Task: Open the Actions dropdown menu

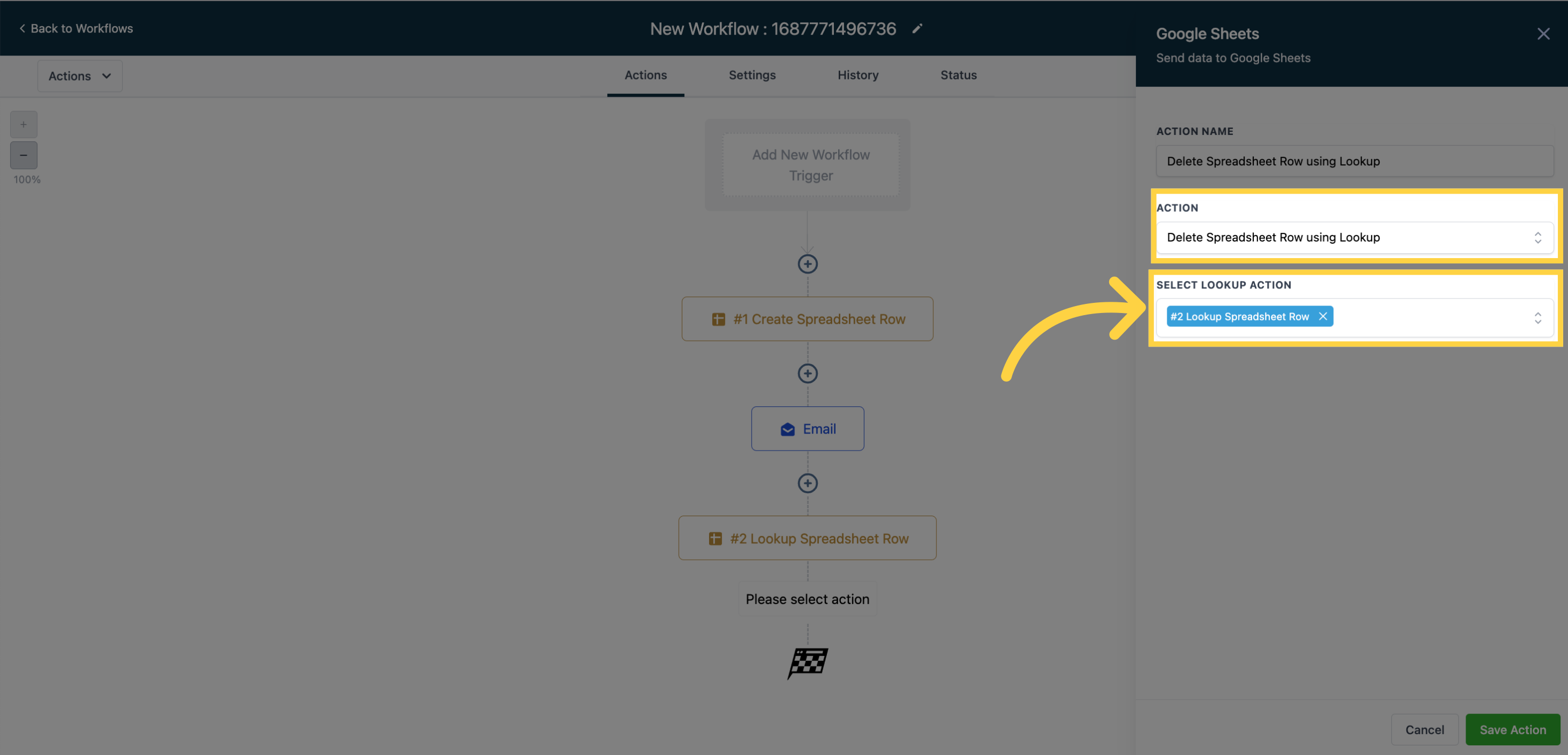Action: (x=79, y=75)
